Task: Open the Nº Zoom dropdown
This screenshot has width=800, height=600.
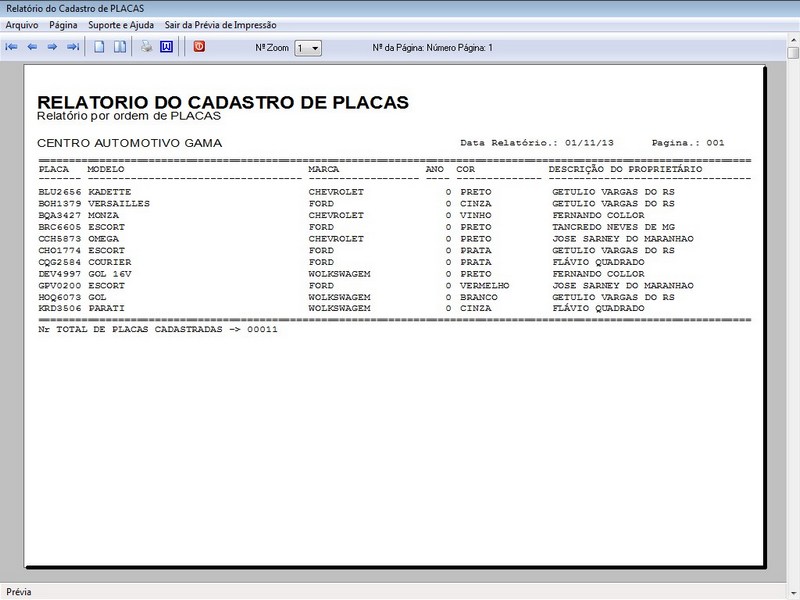Action: (x=308, y=48)
